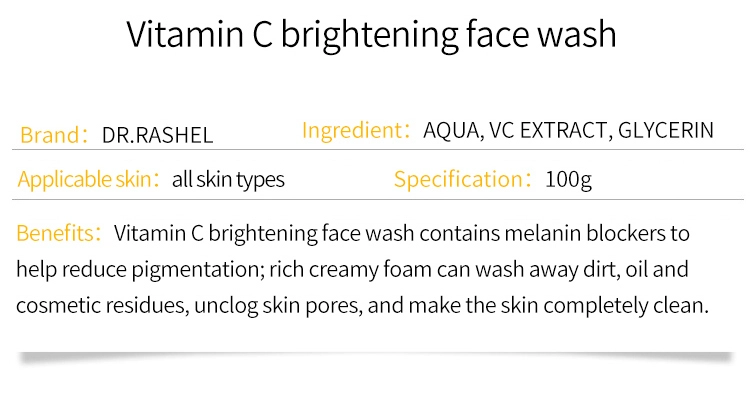The width and height of the screenshot is (750, 404).
Task: Click the orange 'Benefits' label
Action: tap(55, 235)
